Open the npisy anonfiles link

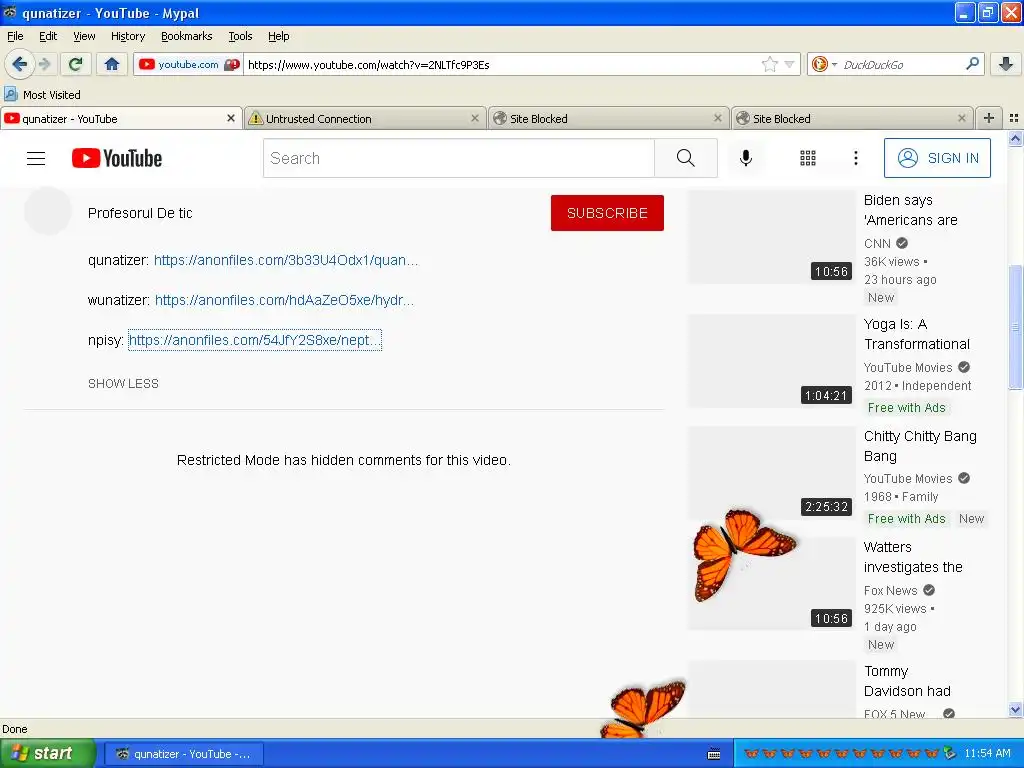[x=255, y=340]
